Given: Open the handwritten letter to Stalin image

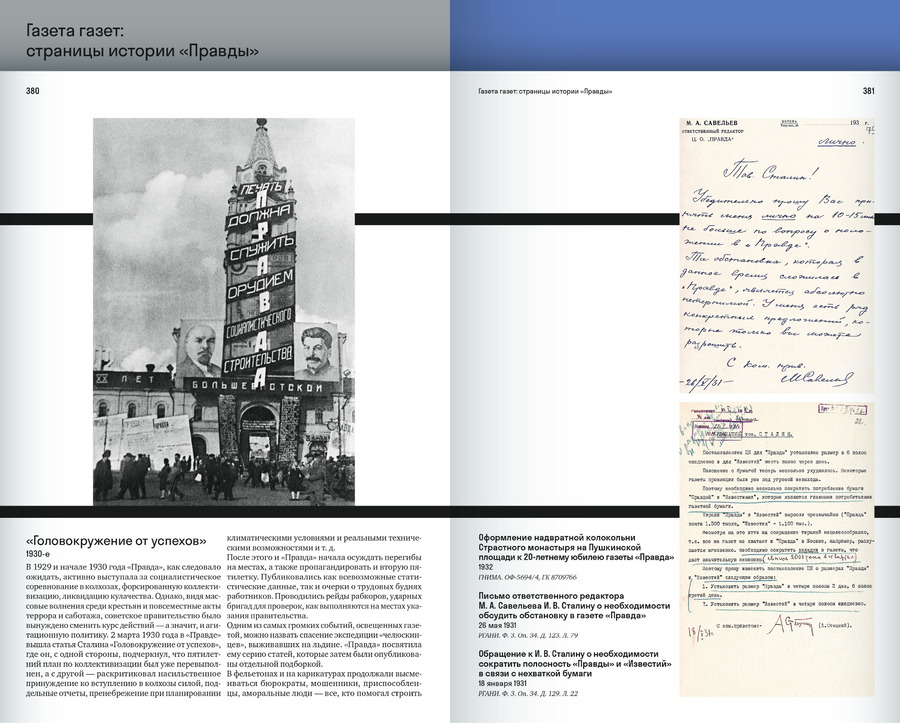Looking at the screenshot, I should point(777,256).
